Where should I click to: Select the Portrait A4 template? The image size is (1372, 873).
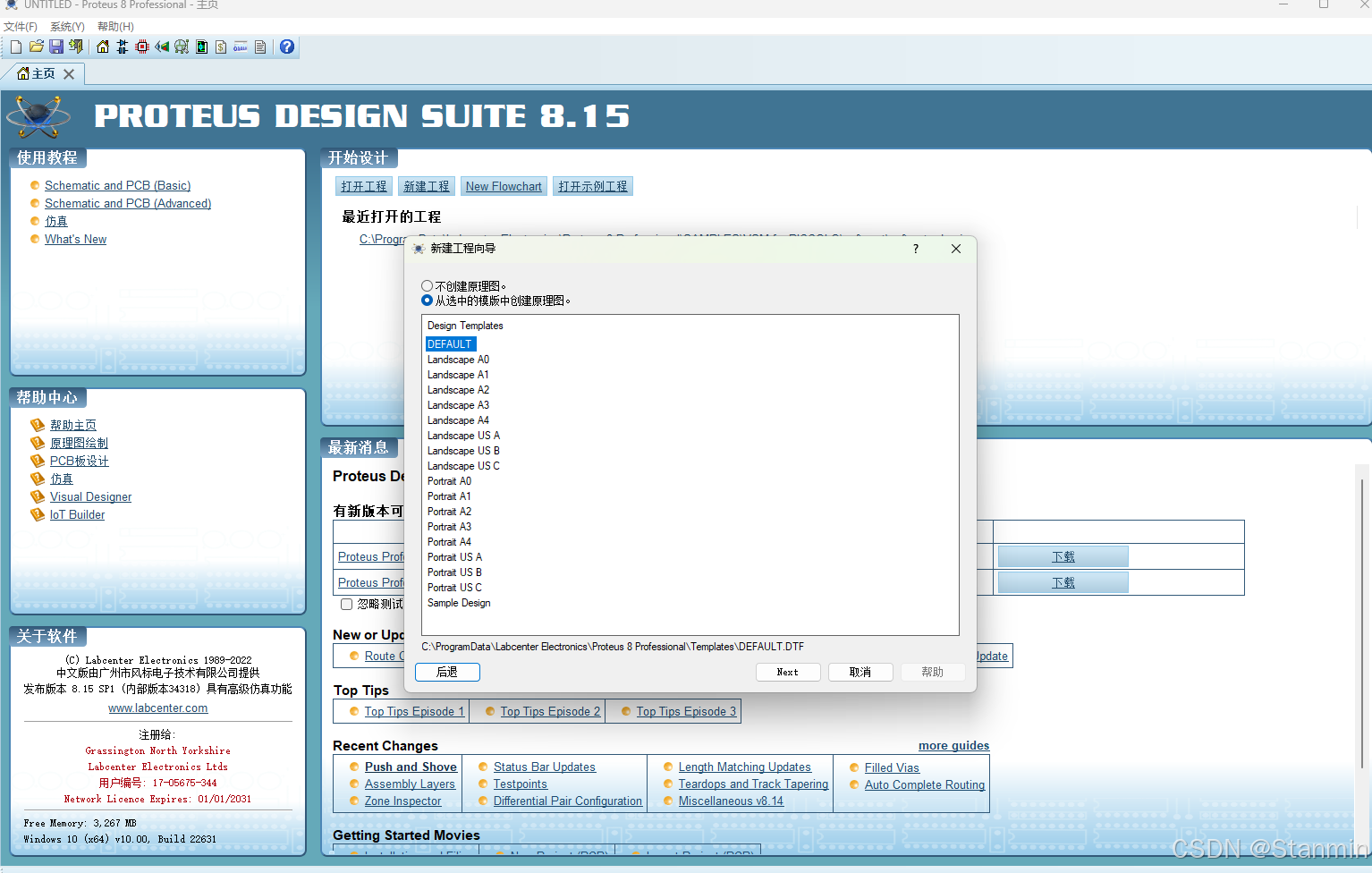449,542
